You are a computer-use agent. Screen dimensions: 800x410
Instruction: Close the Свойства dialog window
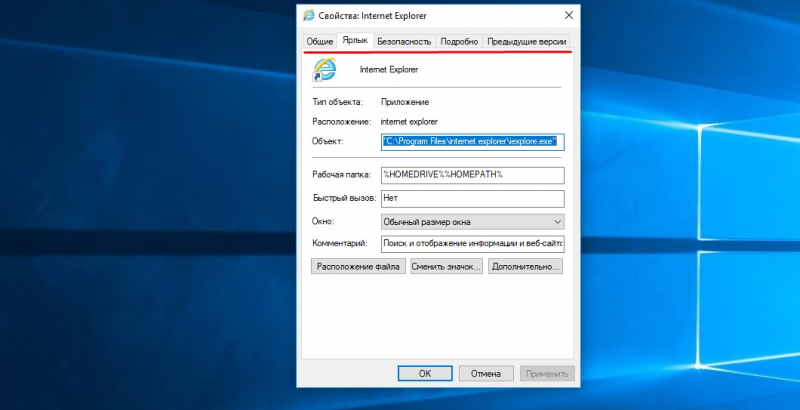568,15
